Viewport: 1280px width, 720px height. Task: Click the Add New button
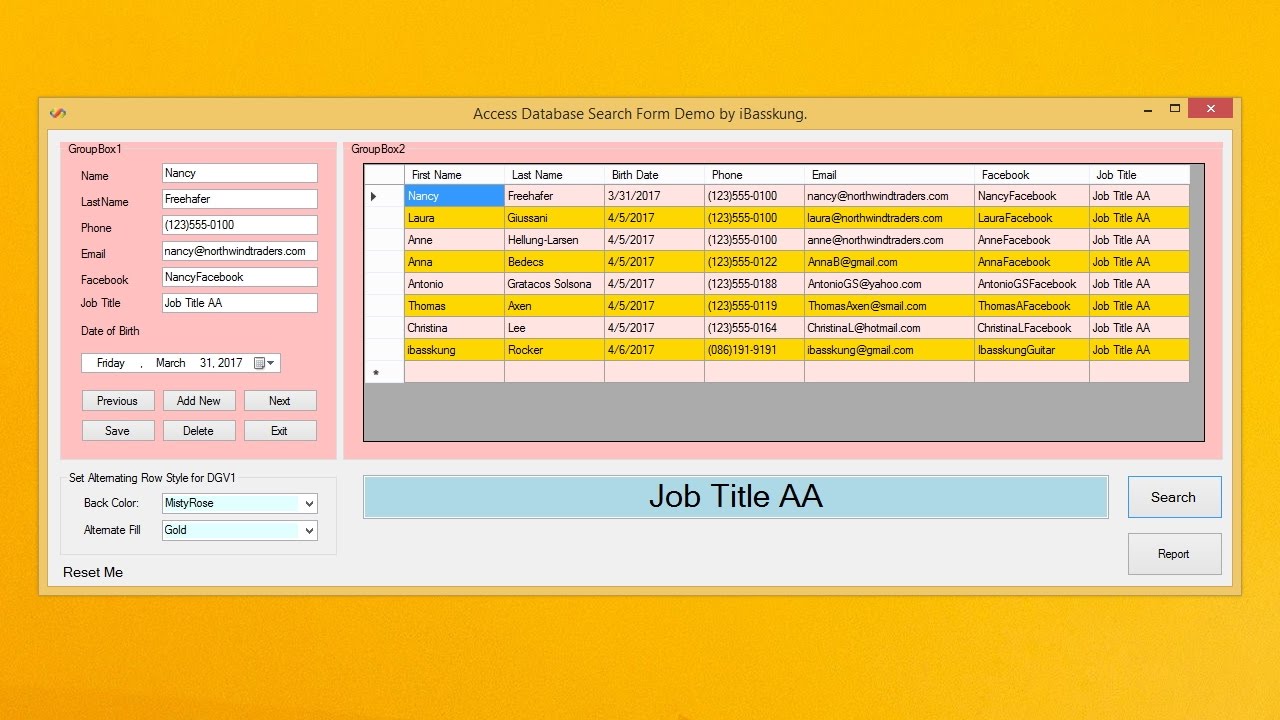pyautogui.click(x=199, y=401)
